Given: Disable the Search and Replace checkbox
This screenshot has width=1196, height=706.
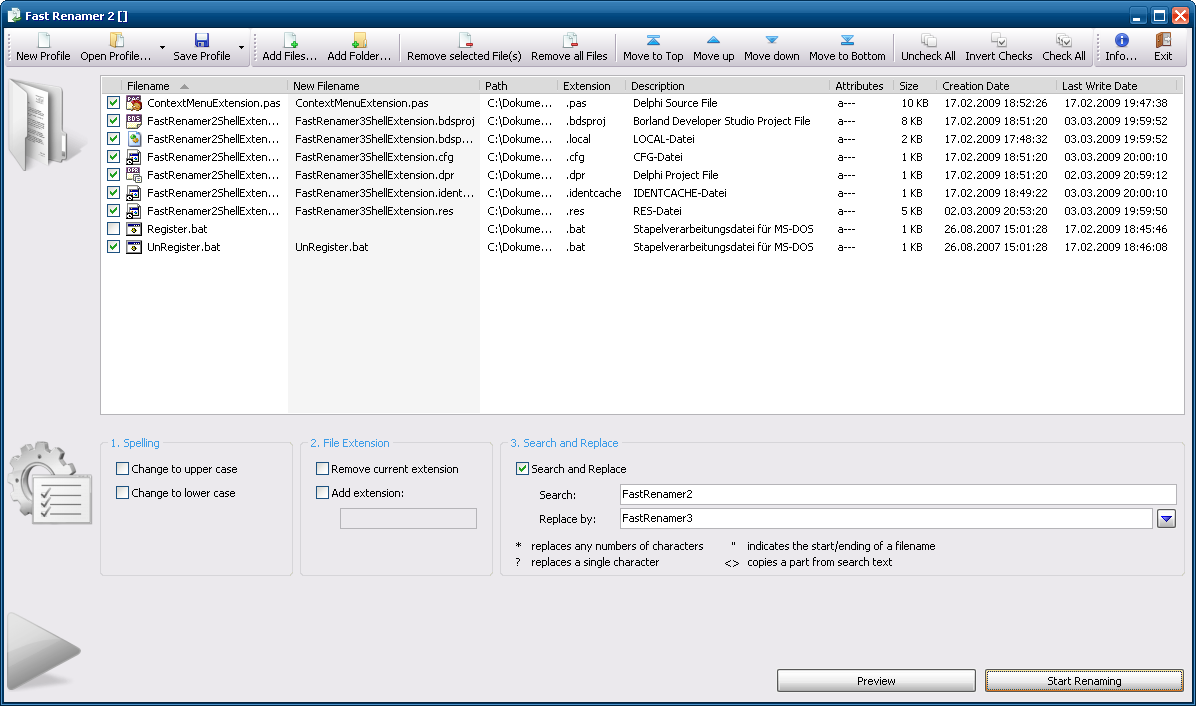Looking at the screenshot, I should (523, 469).
